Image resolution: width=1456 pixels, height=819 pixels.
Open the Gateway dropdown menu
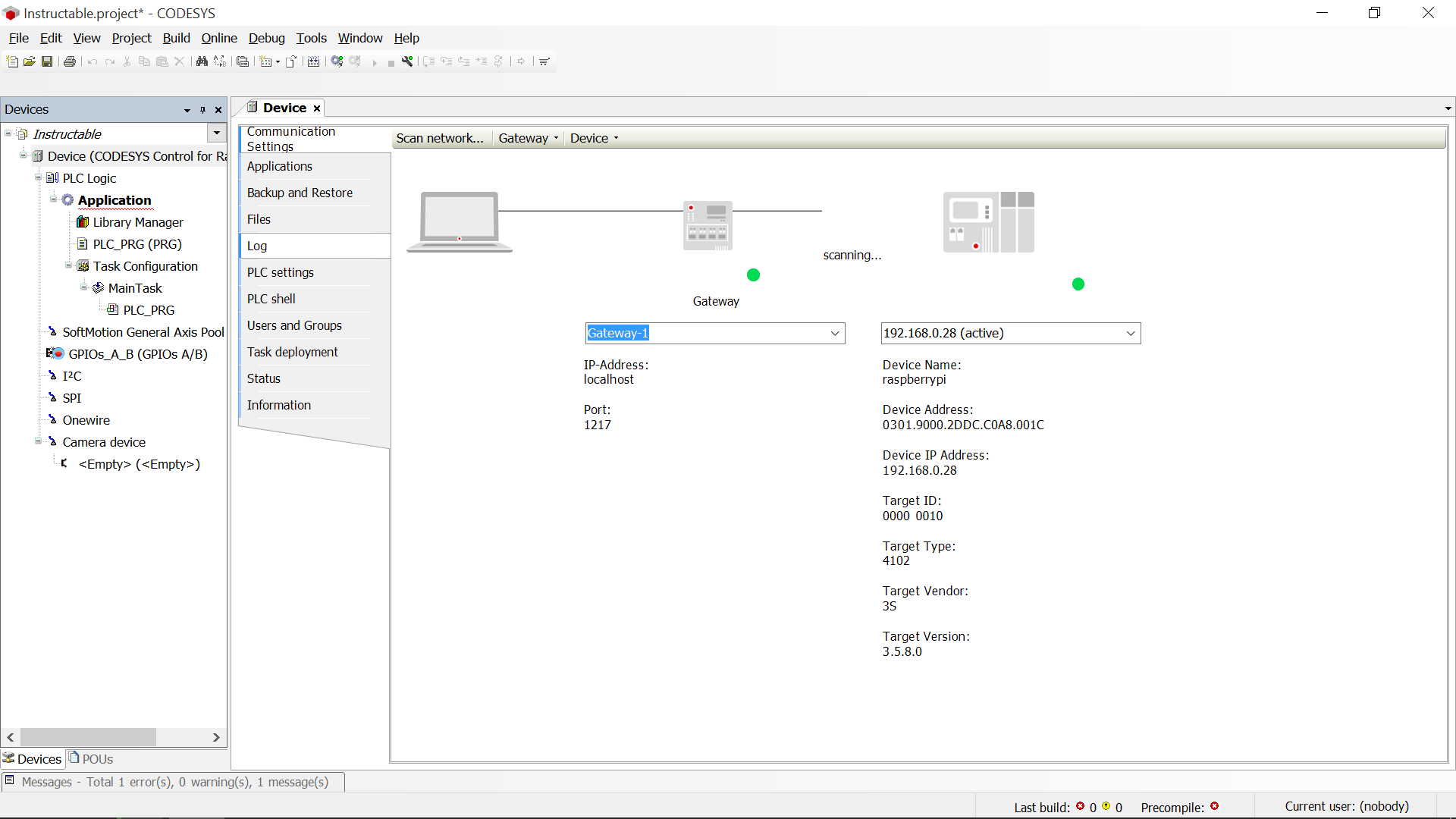pyautogui.click(x=527, y=137)
